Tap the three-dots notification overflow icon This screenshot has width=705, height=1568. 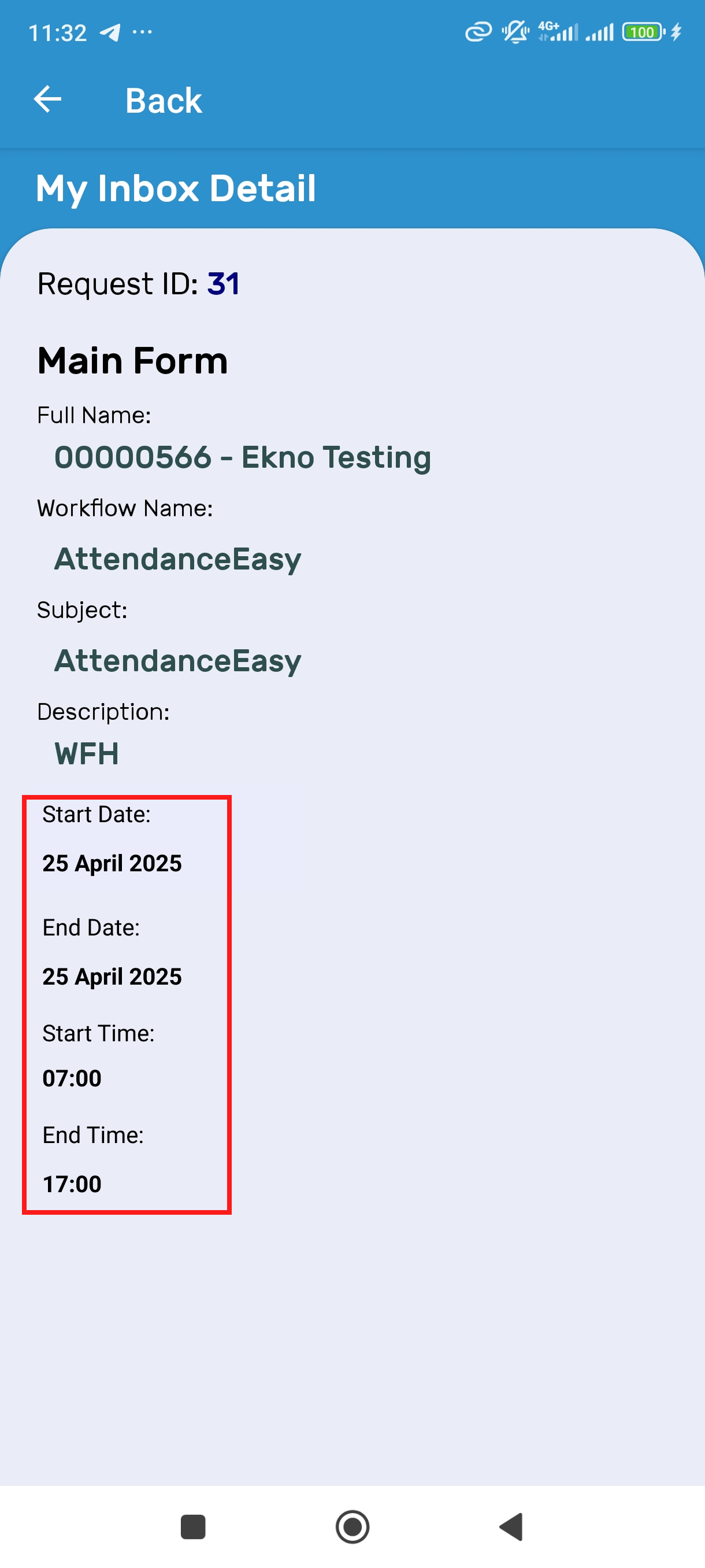tap(142, 32)
